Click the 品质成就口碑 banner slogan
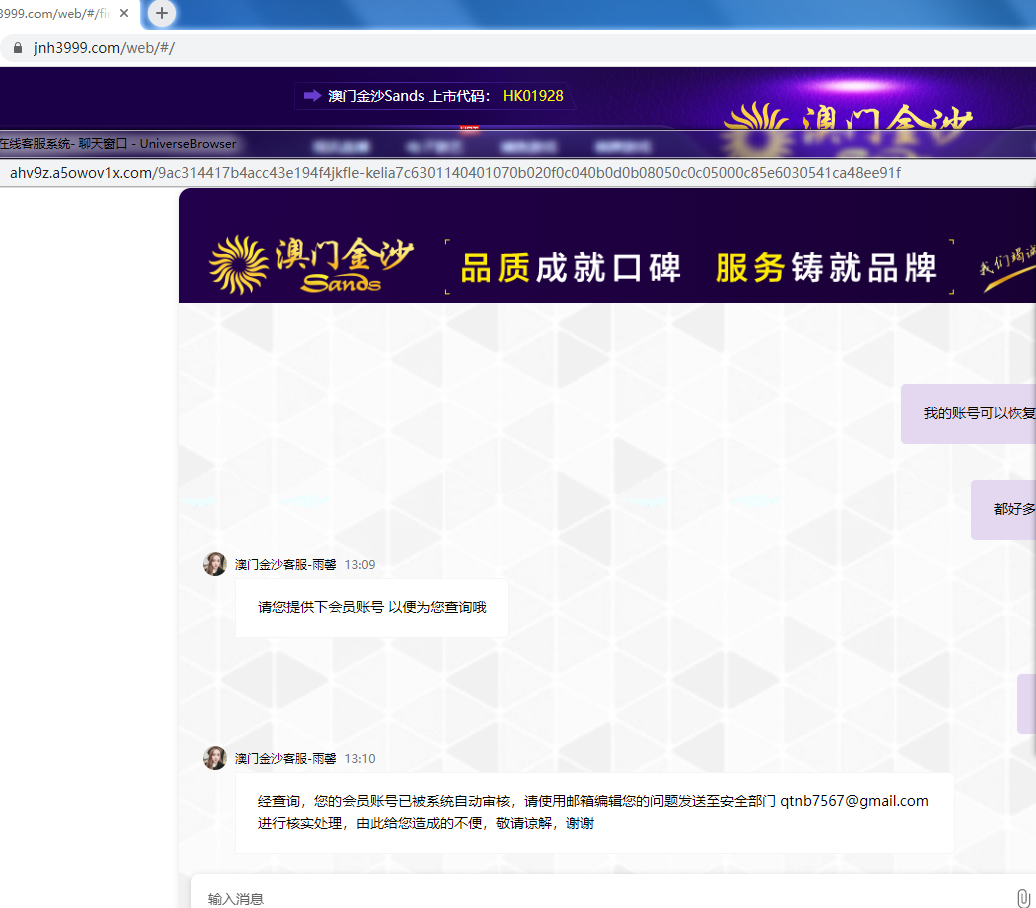 [570, 268]
